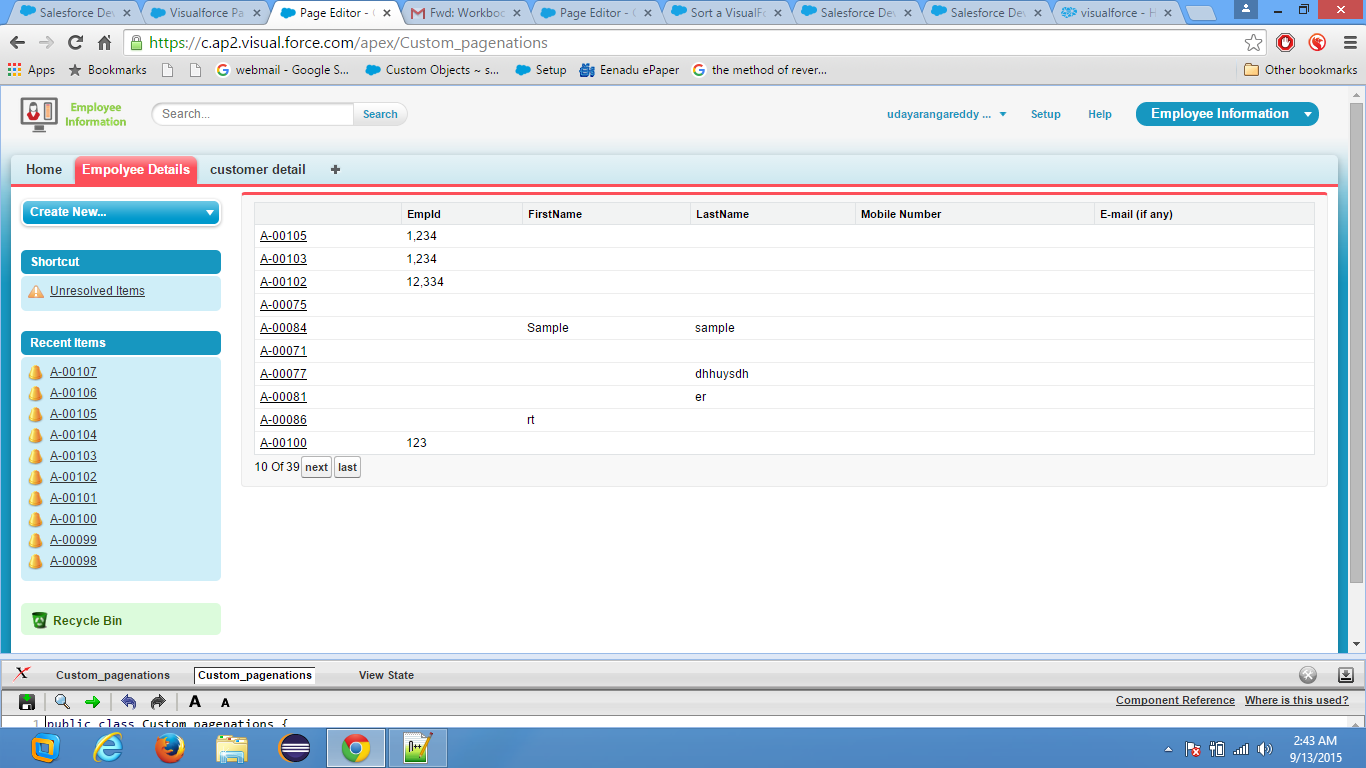Undo with the blue back-arrow editor icon

(x=129, y=702)
